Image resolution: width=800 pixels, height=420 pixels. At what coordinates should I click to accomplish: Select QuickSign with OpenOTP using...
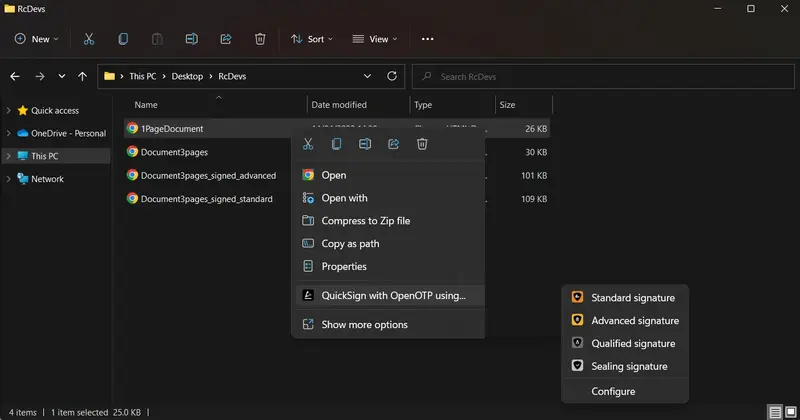click(x=389, y=295)
